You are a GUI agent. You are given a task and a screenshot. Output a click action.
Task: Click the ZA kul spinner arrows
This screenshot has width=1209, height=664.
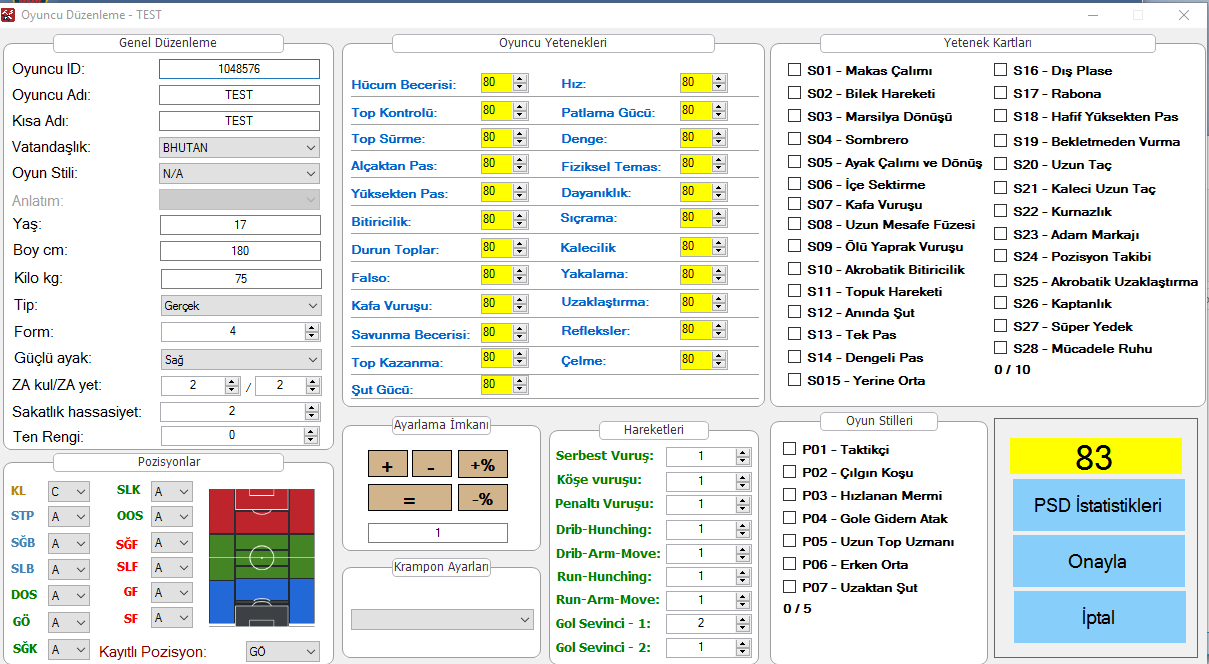click(234, 386)
